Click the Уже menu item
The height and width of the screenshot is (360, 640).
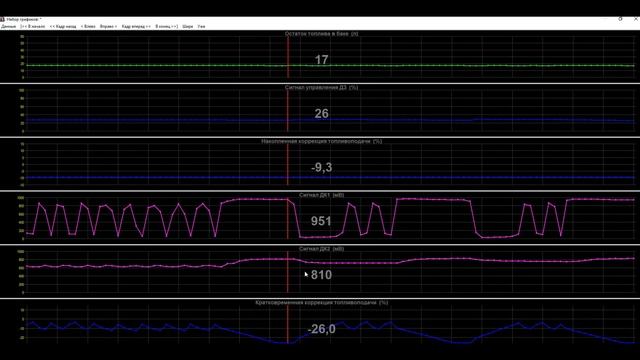[x=201, y=27]
